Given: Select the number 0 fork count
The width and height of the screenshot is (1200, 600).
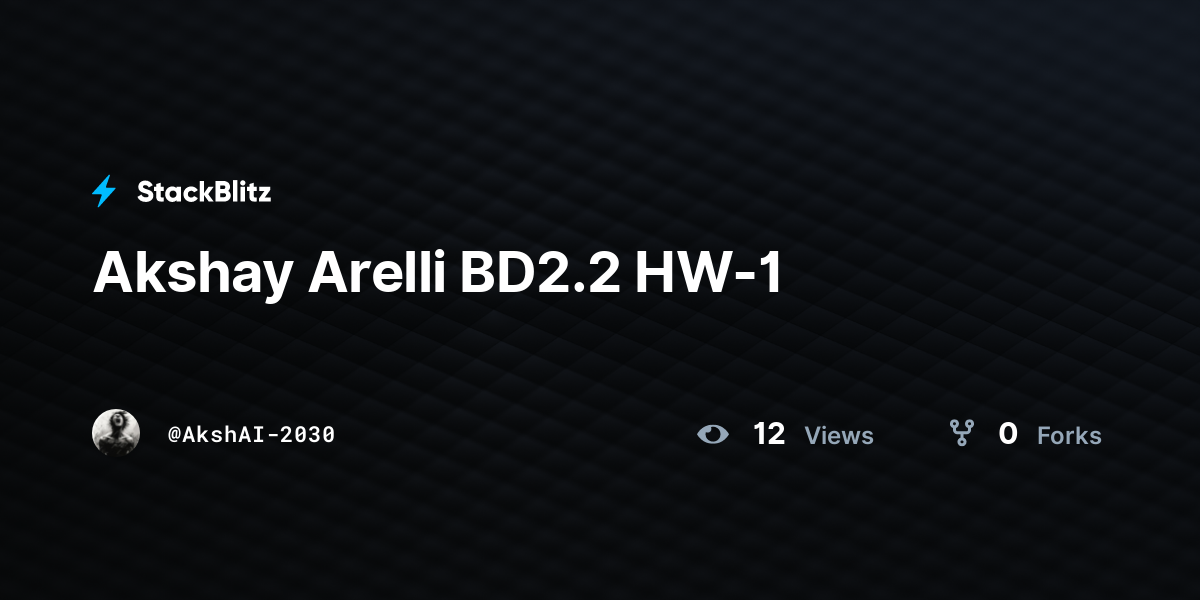Looking at the screenshot, I should [1008, 434].
